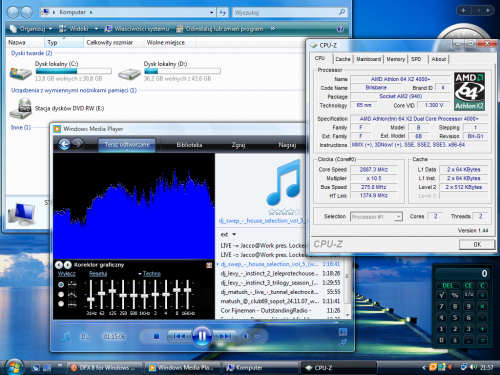The height and width of the screenshot is (375, 500).
Task: Click the Resetuj equalizer link
Action: click(98, 274)
